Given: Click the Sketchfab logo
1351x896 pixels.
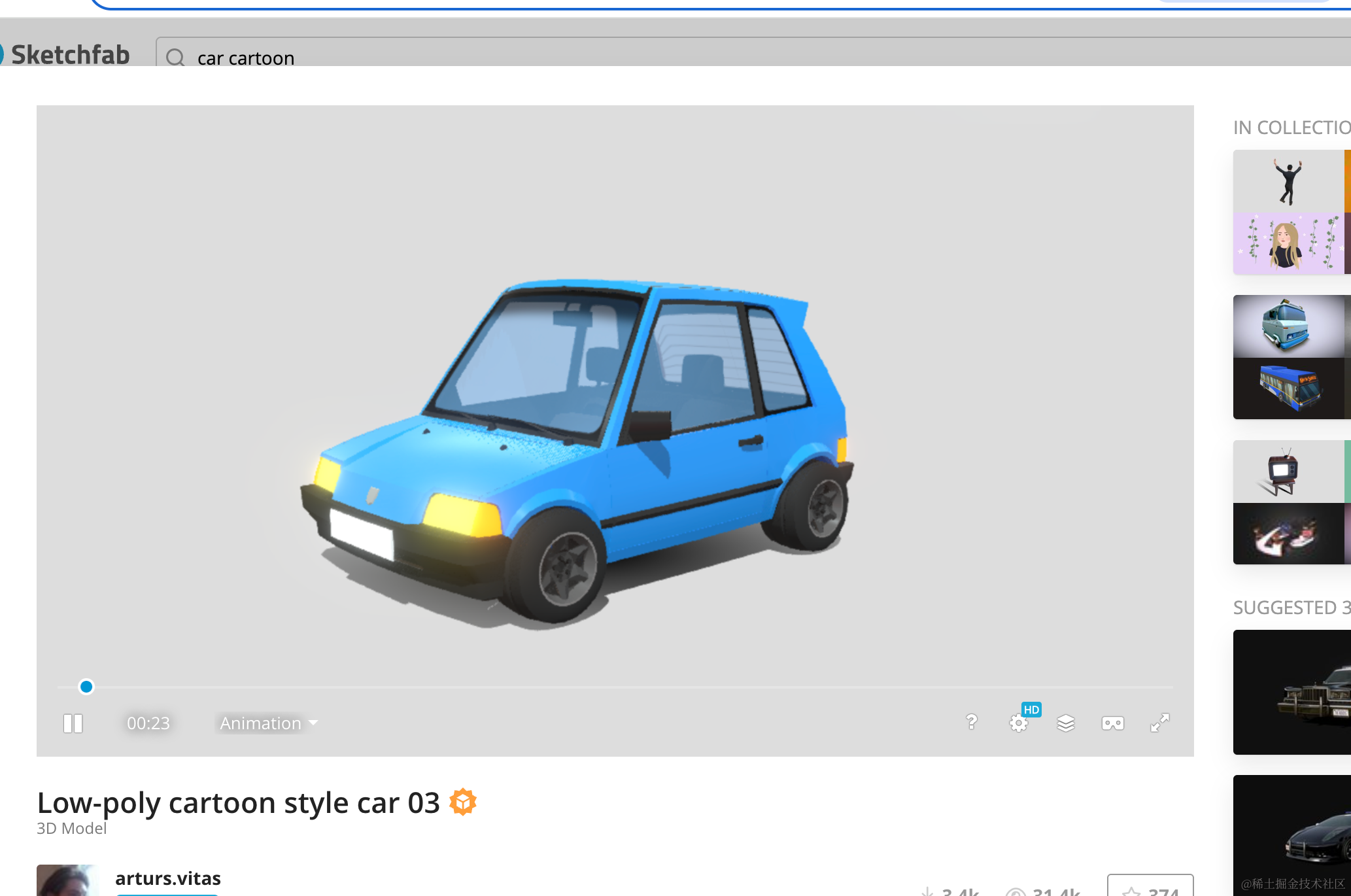Looking at the screenshot, I should pos(65,55).
